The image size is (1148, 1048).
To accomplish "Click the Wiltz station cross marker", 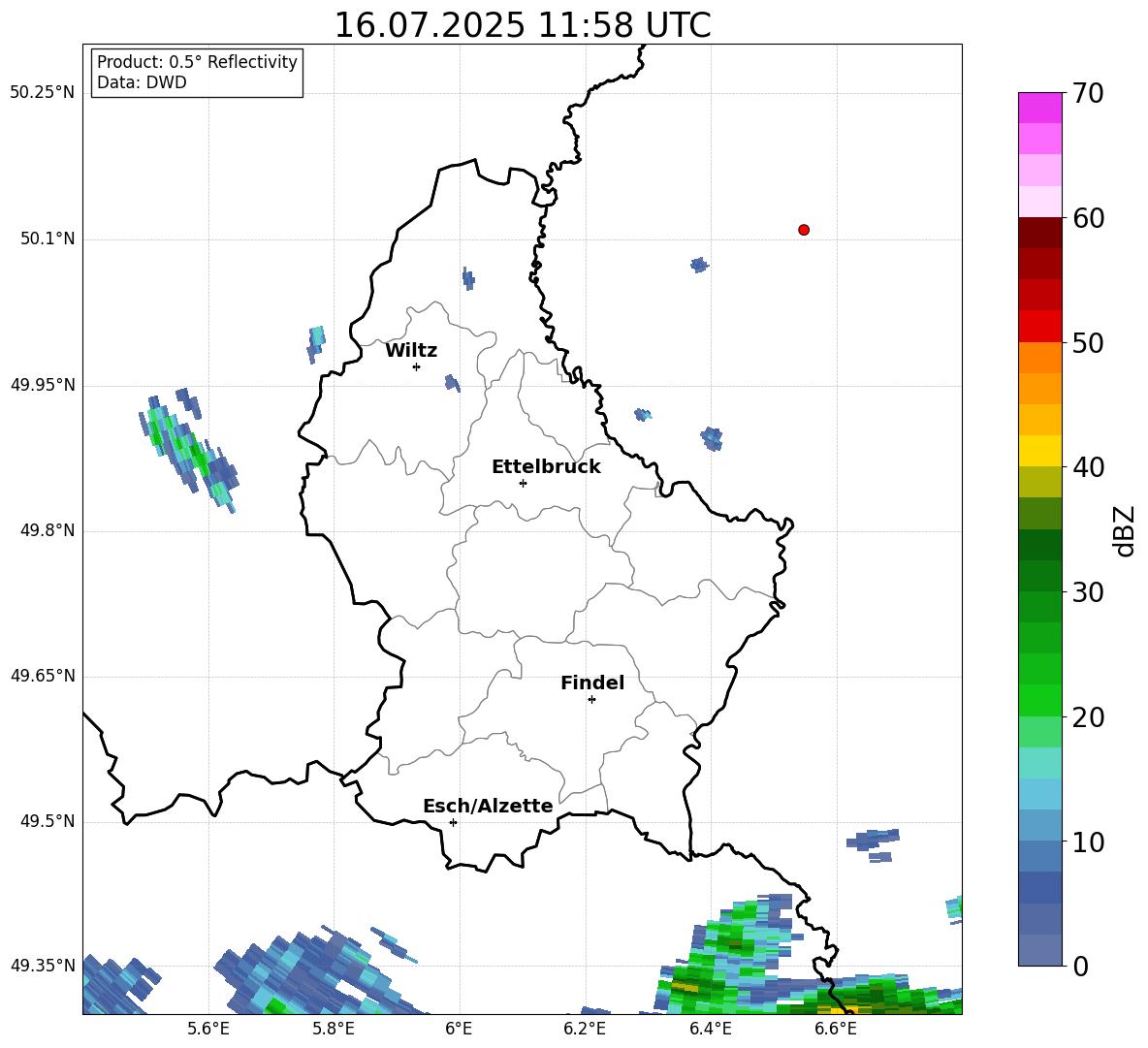I will 416,366.
